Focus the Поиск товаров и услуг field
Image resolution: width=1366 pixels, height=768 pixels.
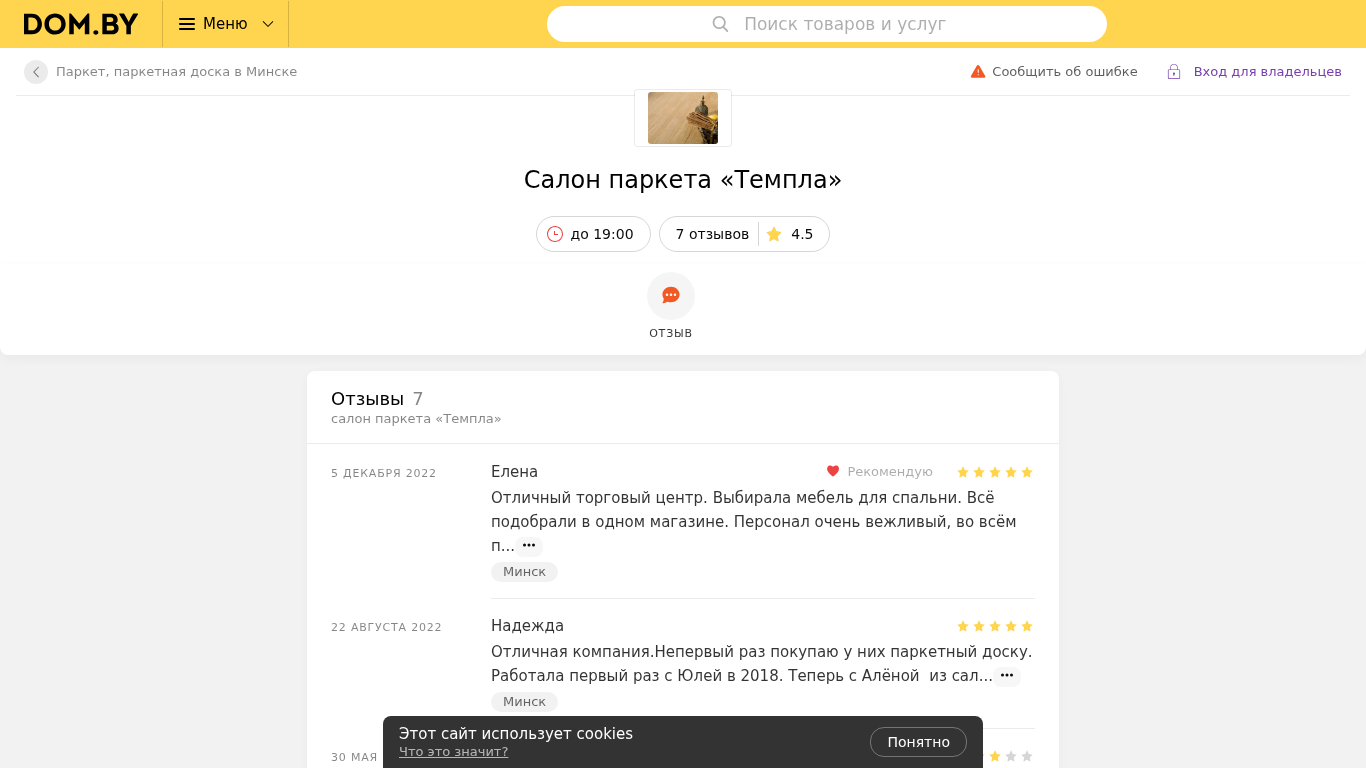pyautogui.click(x=826, y=24)
